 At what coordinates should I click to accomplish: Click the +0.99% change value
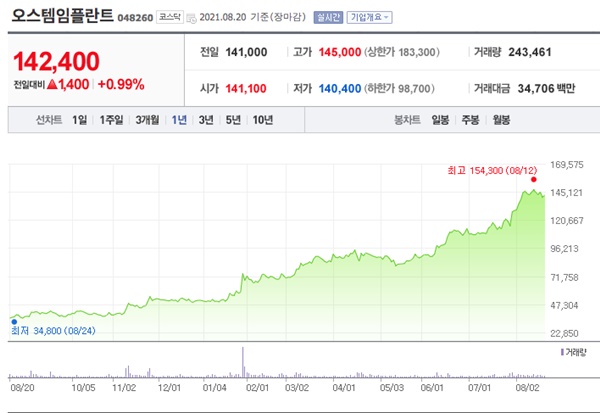click(121, 84)
